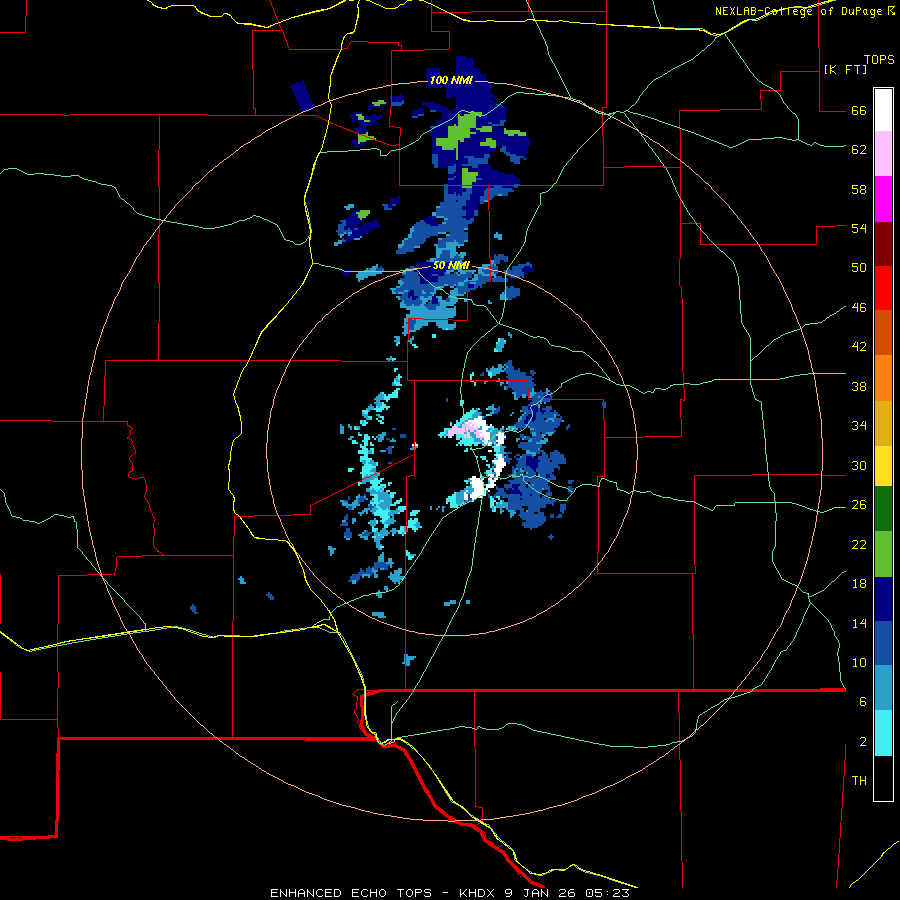Click the magenta 58 kft legend swatch
The image size is (900, 900).
tap(883, 199)
